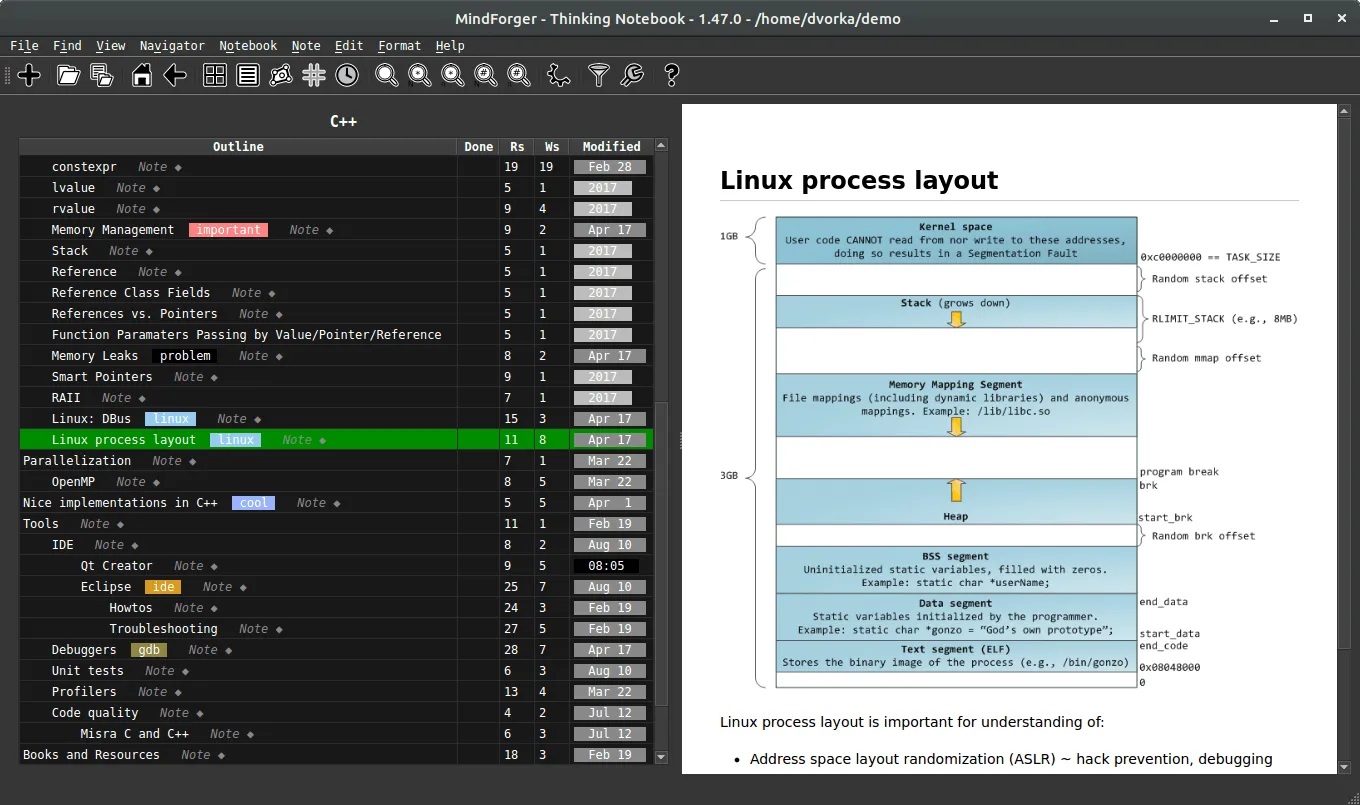Go to the Home view icon
Viewport: 1360px width, 805px height.
142,75
